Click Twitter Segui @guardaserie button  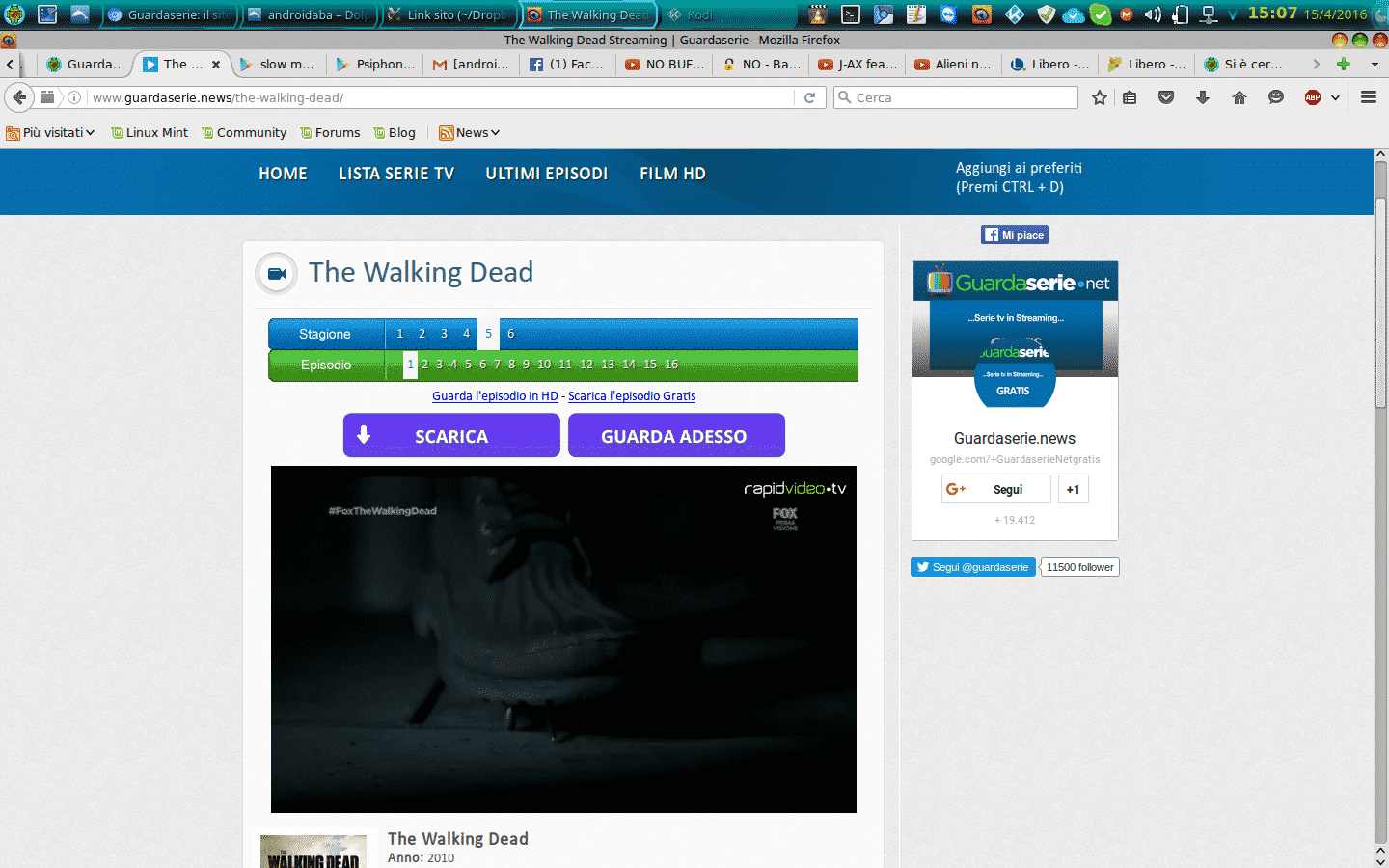tap(973, 567)
